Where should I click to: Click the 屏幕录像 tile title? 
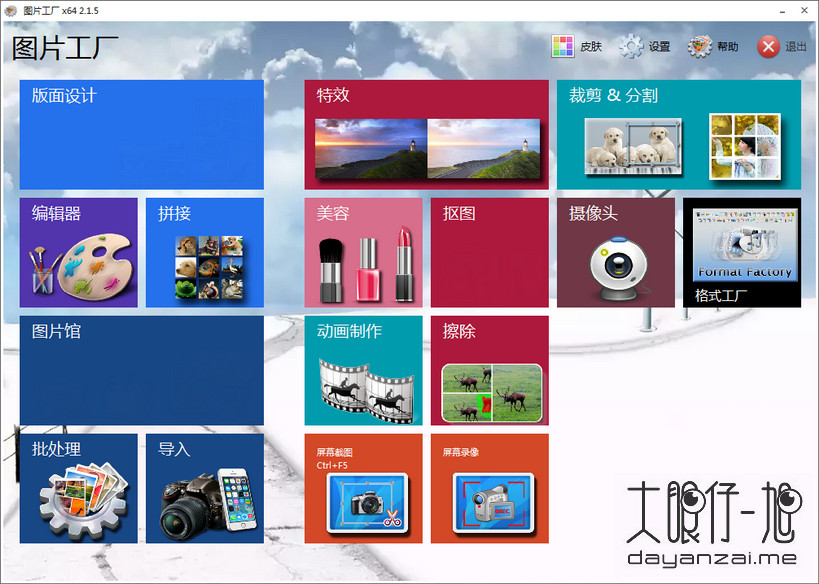click(x=461, y=452)
